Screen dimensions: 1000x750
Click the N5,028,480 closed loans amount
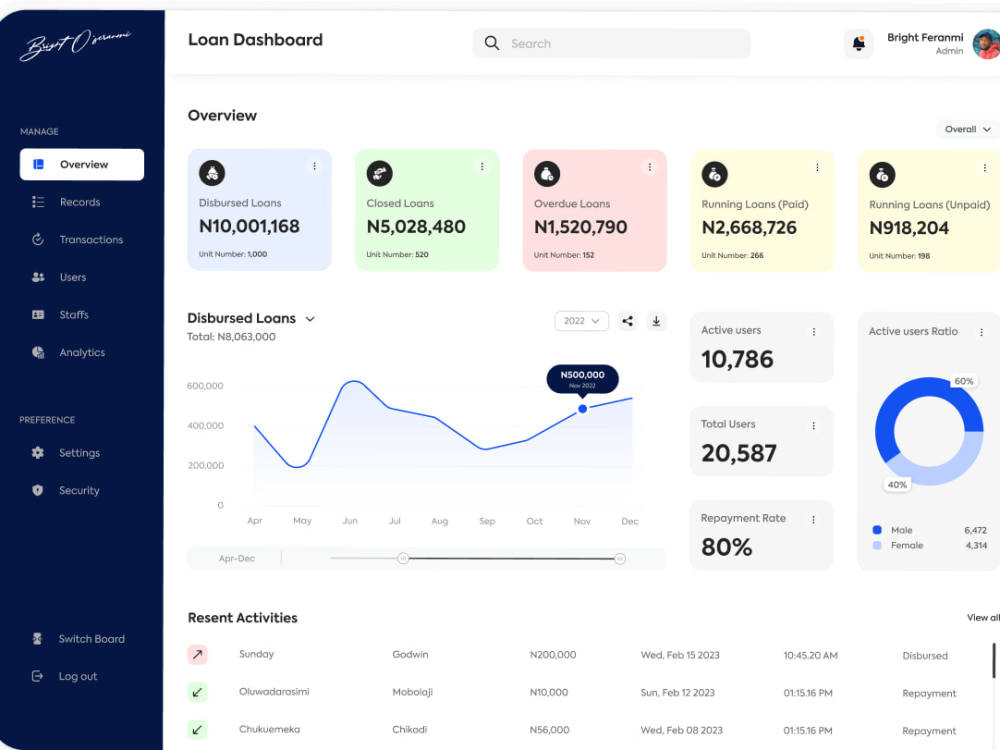(x=416, y=227)
